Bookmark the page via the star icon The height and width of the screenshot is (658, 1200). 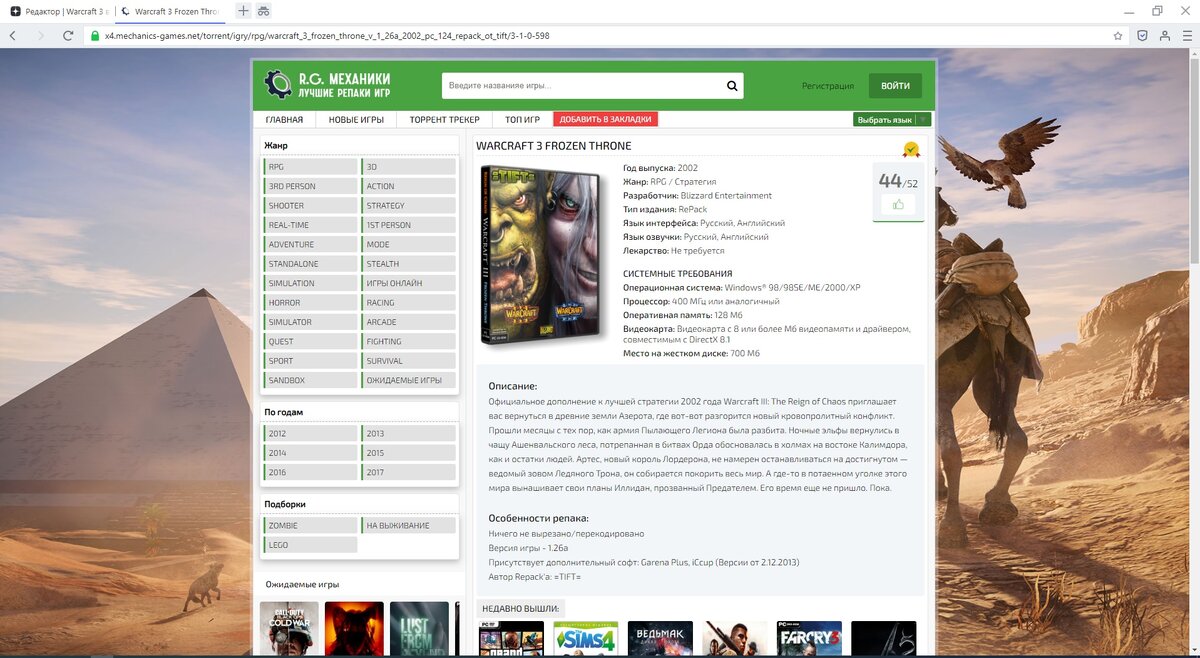[1119, 33]
